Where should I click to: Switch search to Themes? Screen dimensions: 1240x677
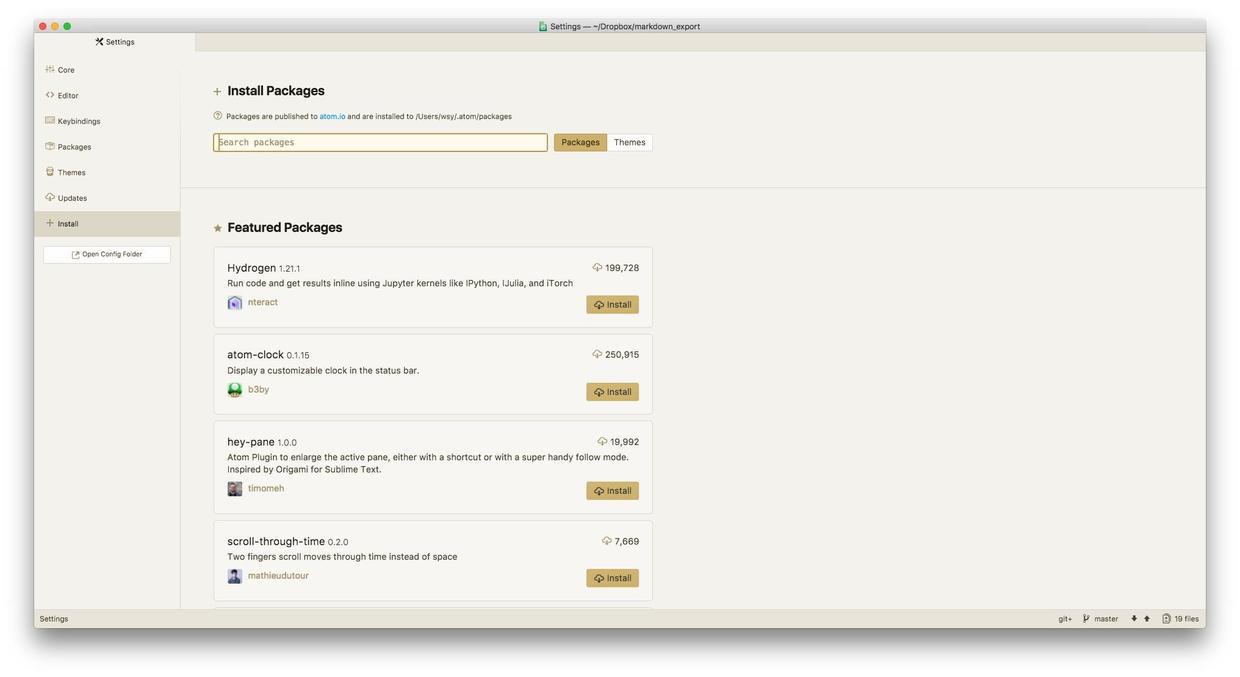pyautogui.click(x=629, y=143)
